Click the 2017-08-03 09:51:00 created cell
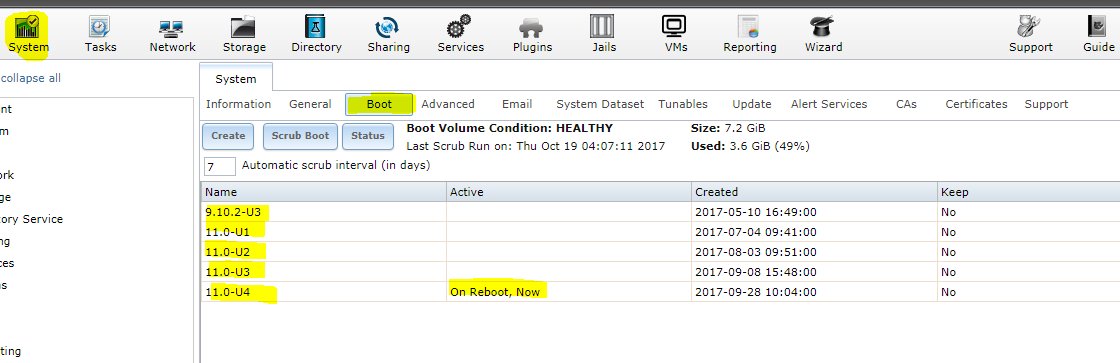The width and height of the screenshot is (1120, 363). (x=814, y=252)
